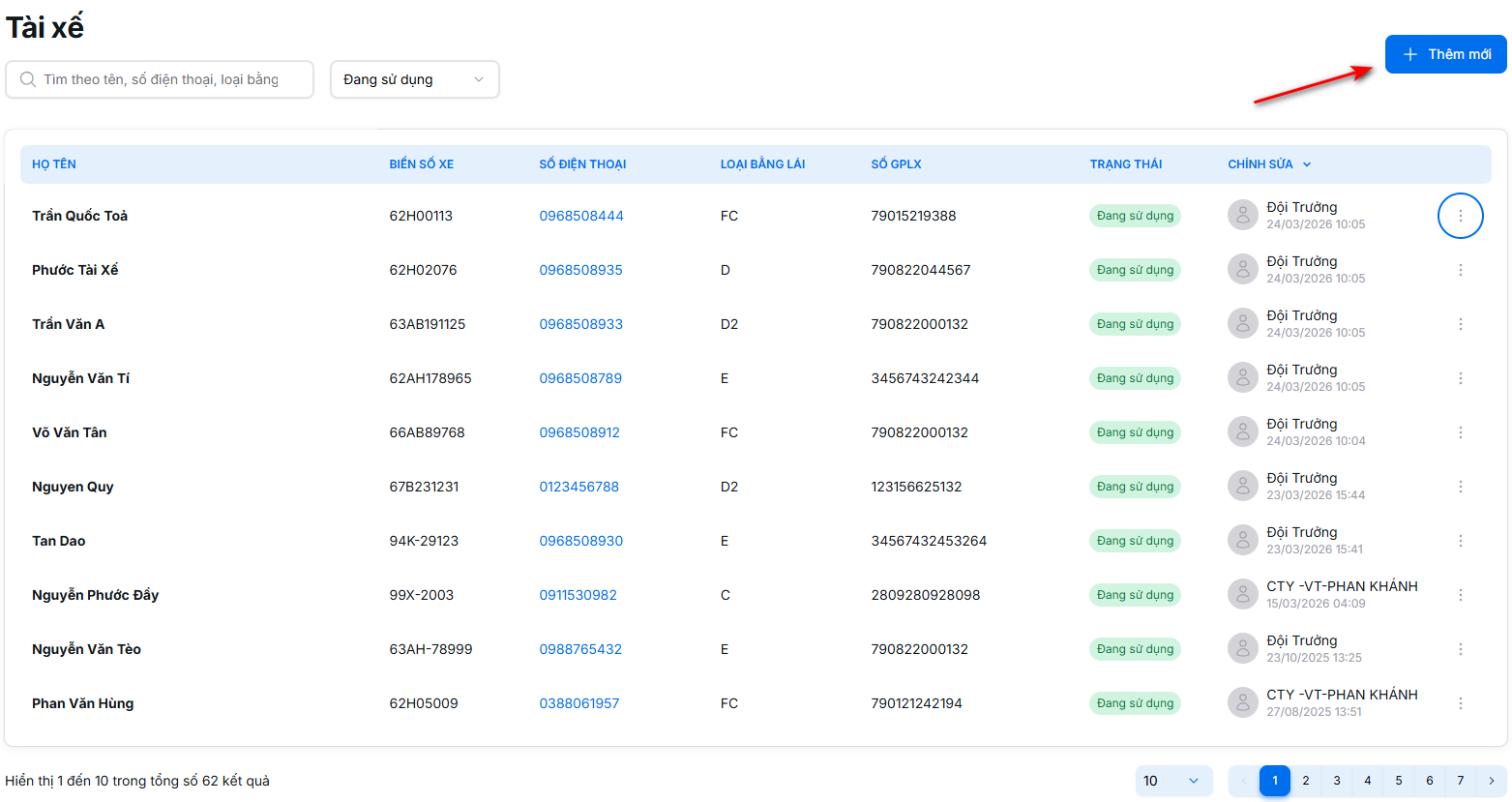This screenshot has height=802, width=1512.
Task: Go to next page using right arrow
Action: pos(1491,781)
